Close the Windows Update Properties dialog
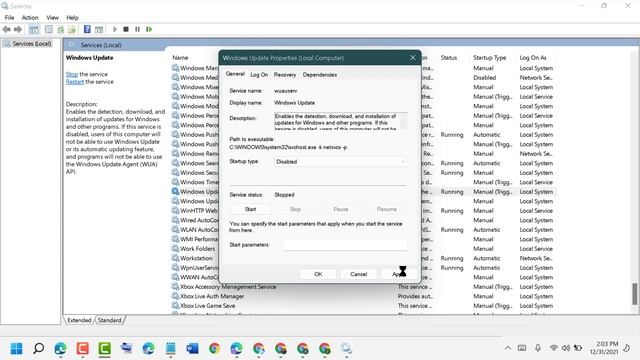This screenshot has width=640, height=360. pyautogui.click(x=412, y=58)
